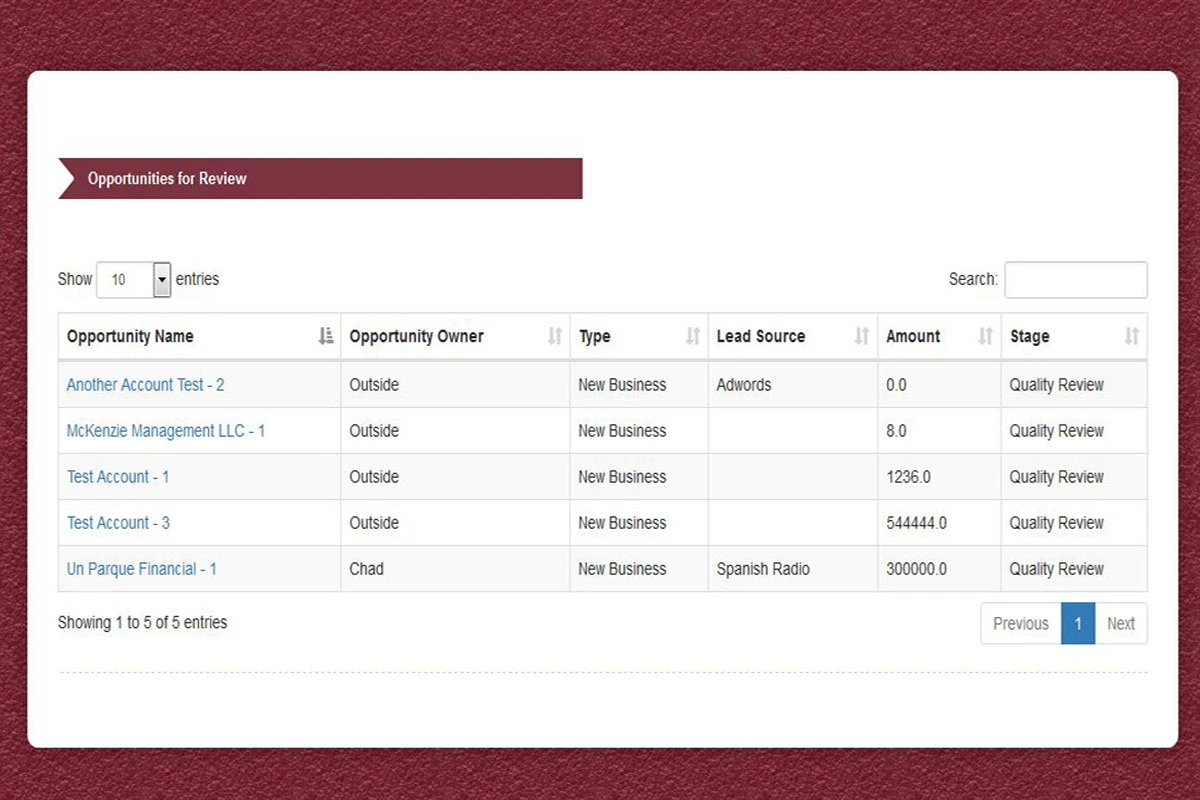Open McKenzie Management LLC - 1 opportunity

click(165, 431)
